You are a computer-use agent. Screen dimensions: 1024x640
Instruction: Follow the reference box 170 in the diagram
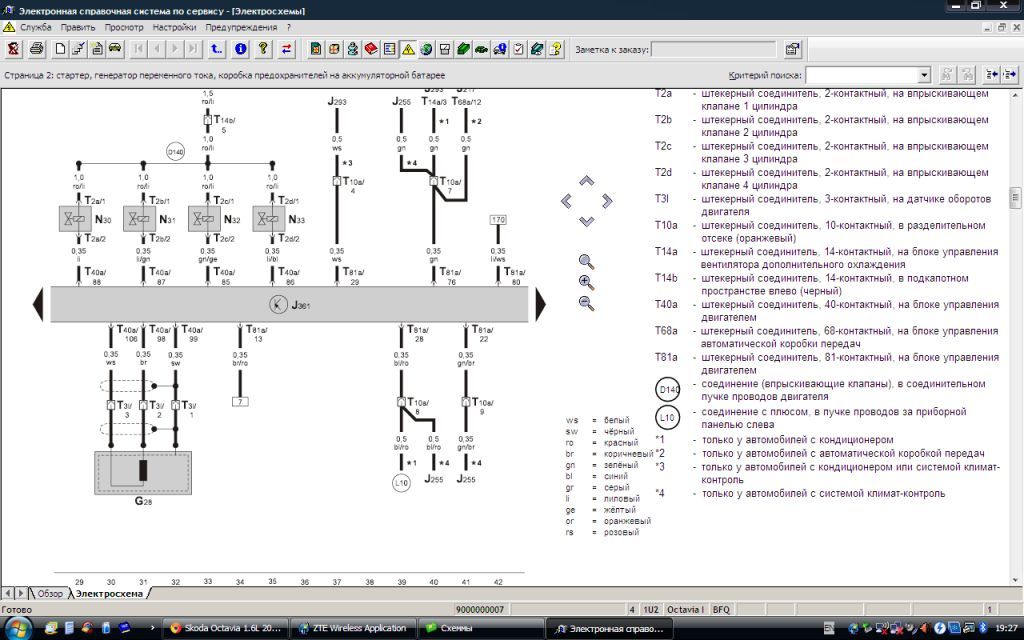coord(498,220)
